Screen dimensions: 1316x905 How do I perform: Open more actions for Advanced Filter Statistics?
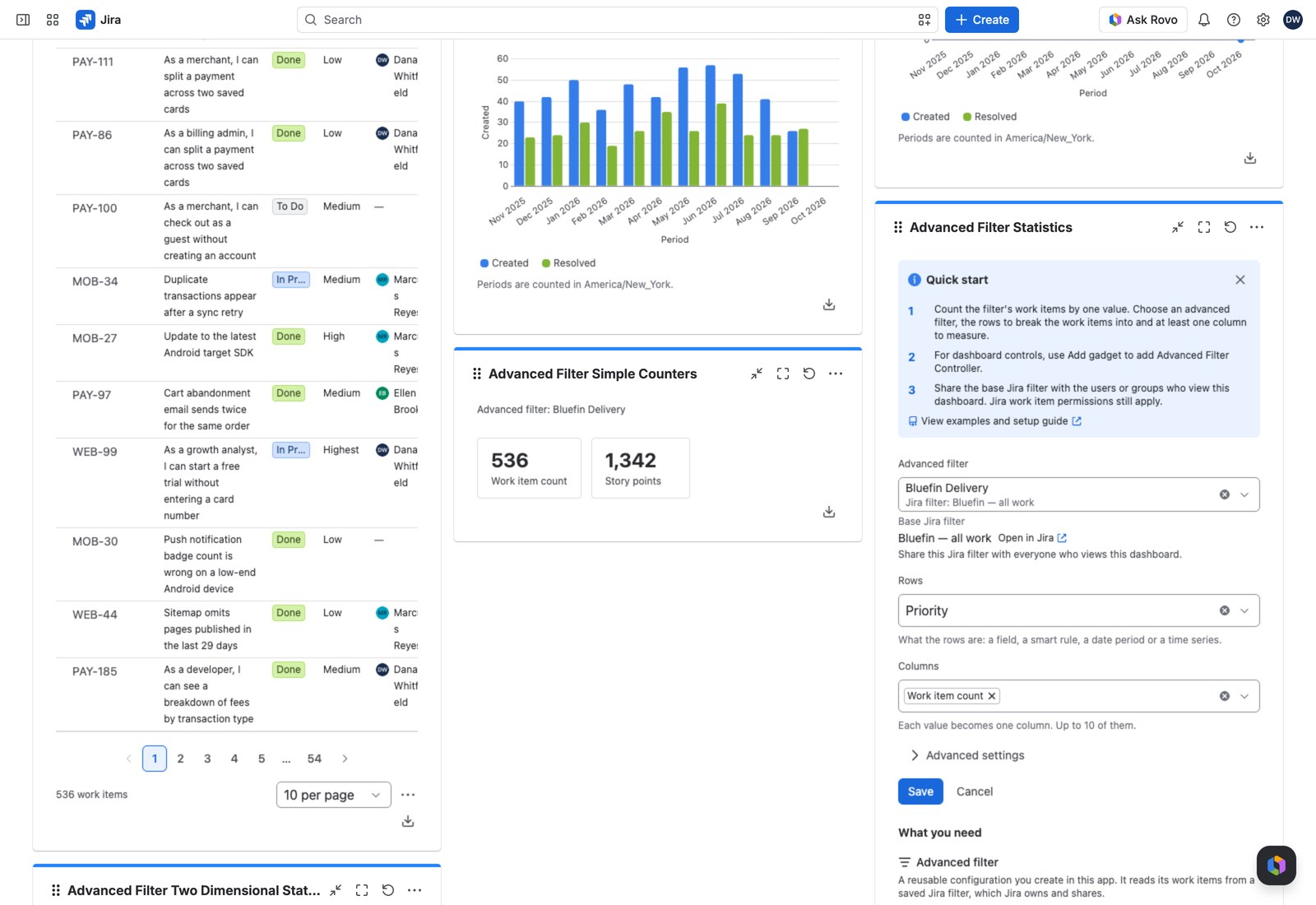pyautogui.click(x=1257, y=227)
